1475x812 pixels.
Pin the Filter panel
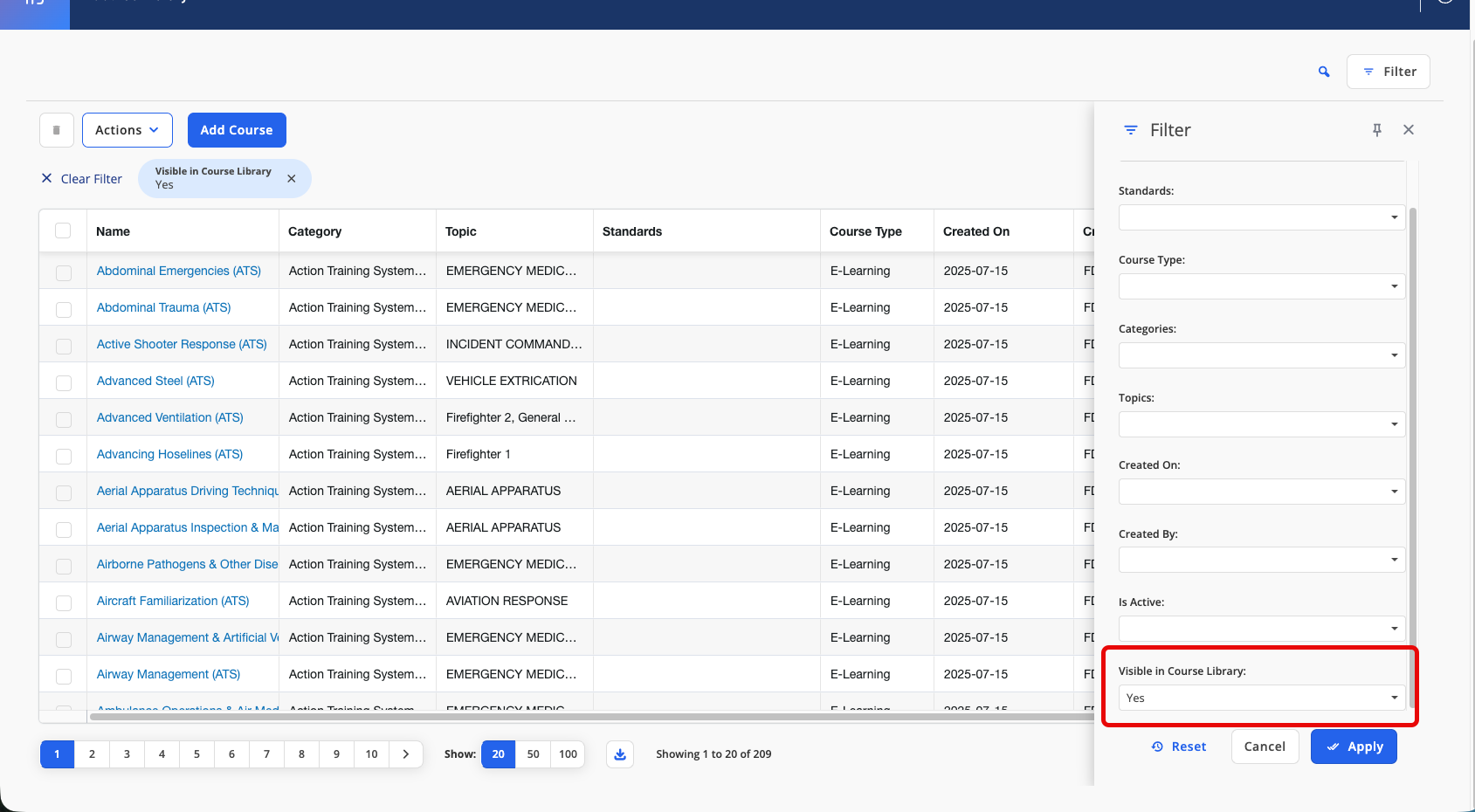(x=1377, y=130)
